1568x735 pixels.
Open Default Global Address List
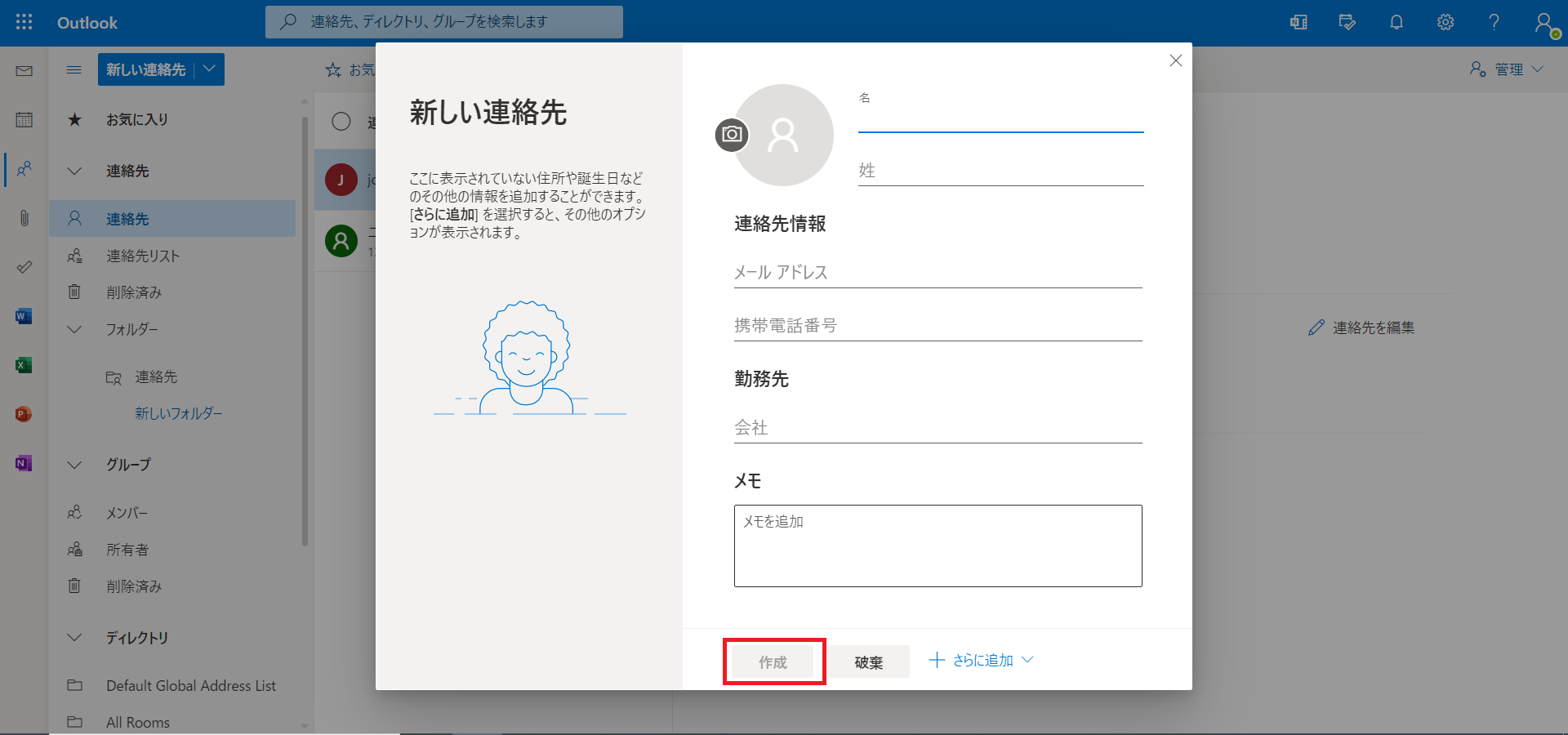(x=190, y=686)
